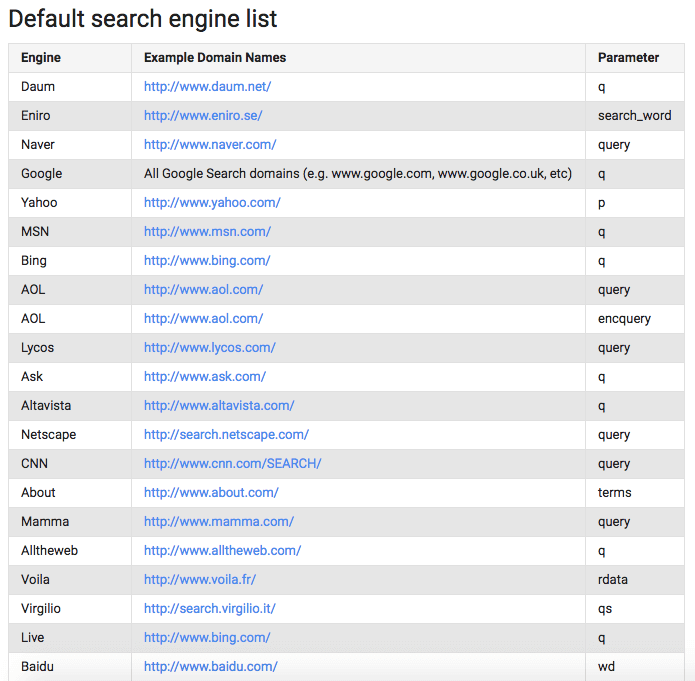Open the bing.com link in Bing row
695x681 pixels.
[x=207, y=261]
